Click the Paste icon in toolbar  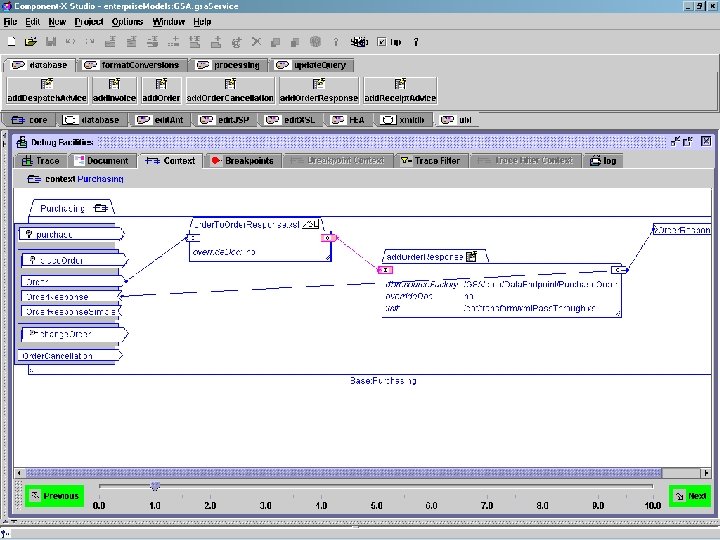[295, 42]
